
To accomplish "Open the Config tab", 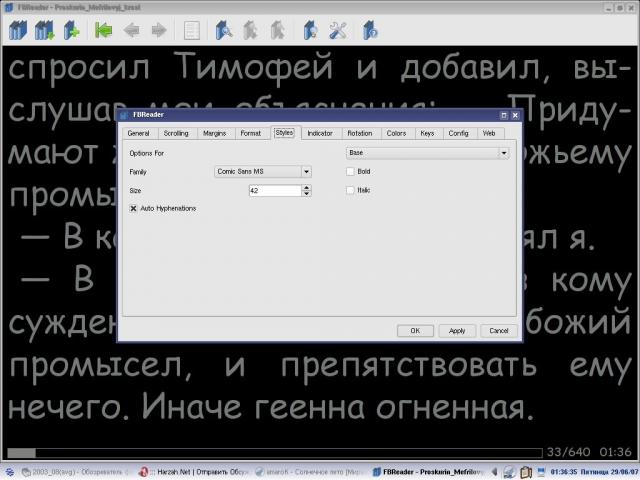I will click(458, 133).
